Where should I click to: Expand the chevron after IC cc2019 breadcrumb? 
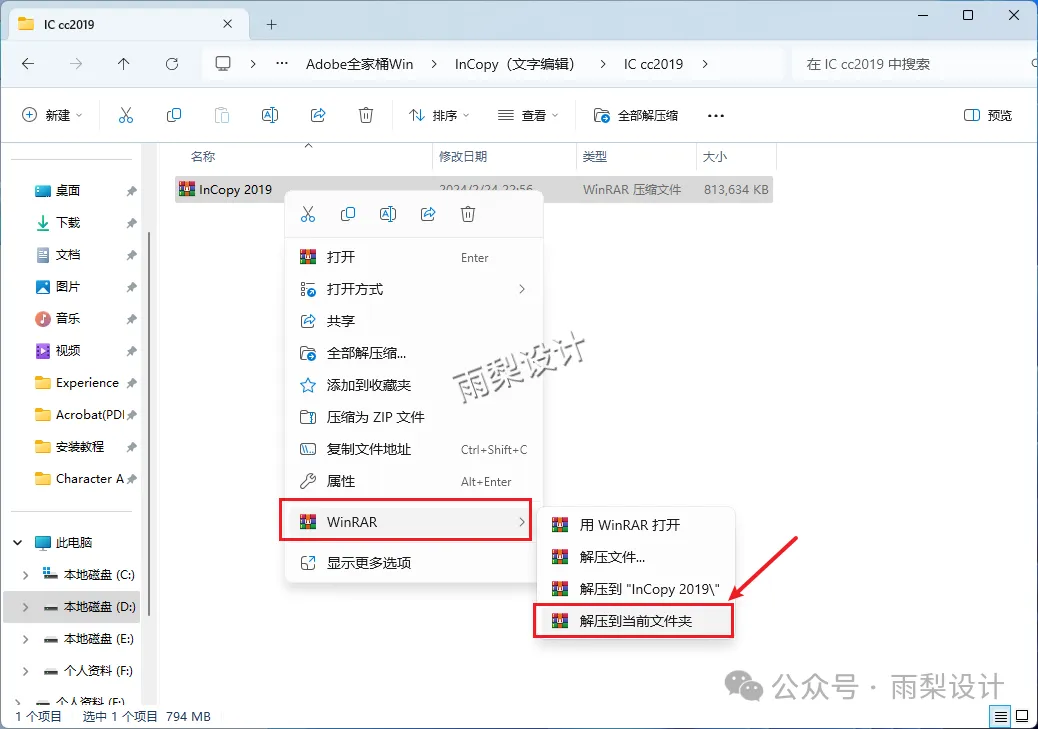[x=705, y=64]
